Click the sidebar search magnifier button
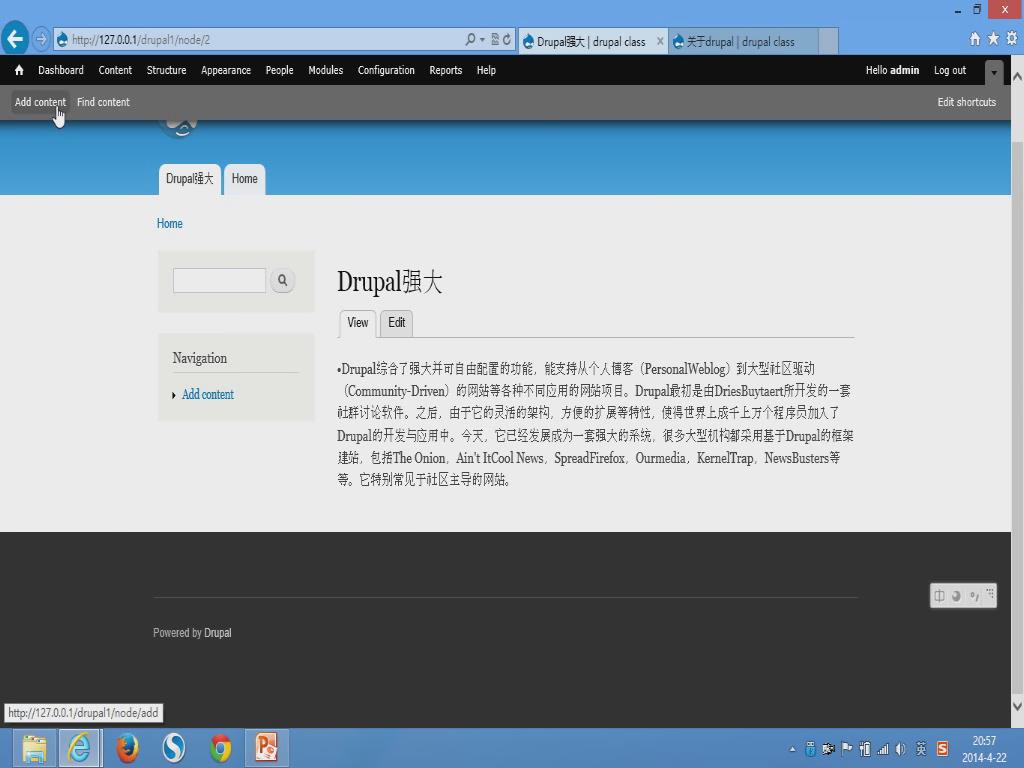Screen dimensions: 1024x768 click(x=282, y=280)
